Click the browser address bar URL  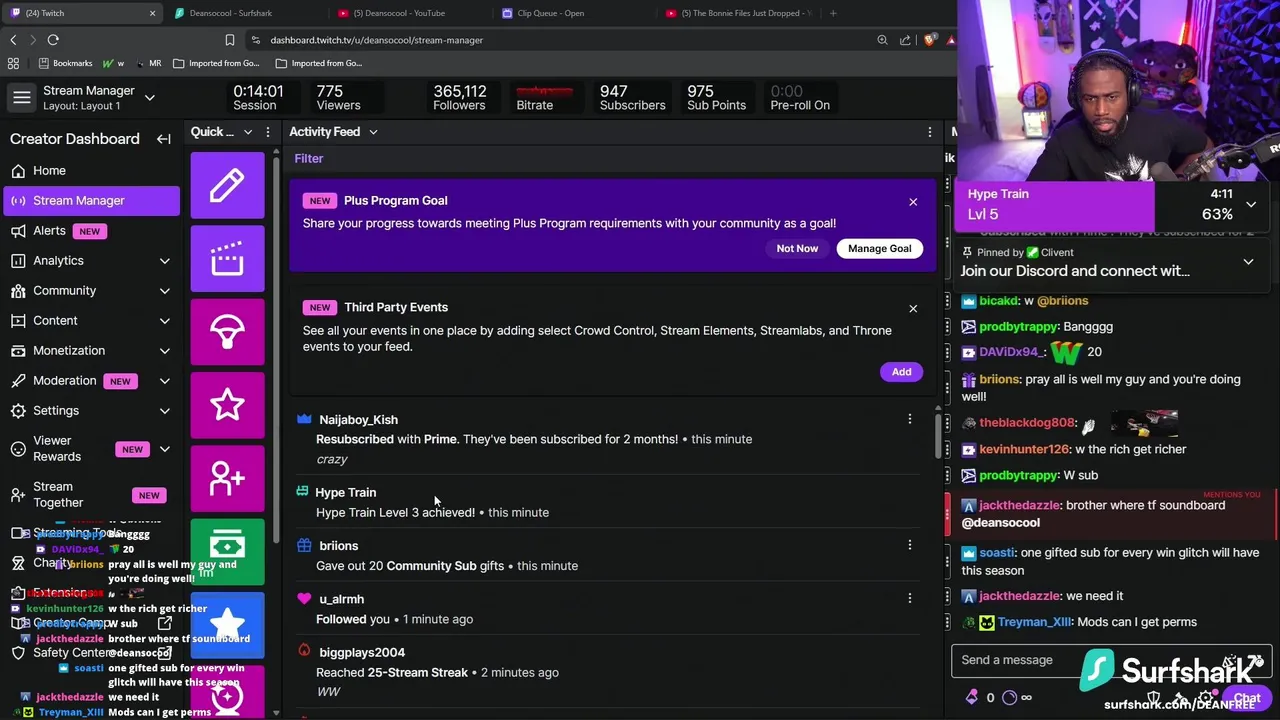click(x=376, y=40)
